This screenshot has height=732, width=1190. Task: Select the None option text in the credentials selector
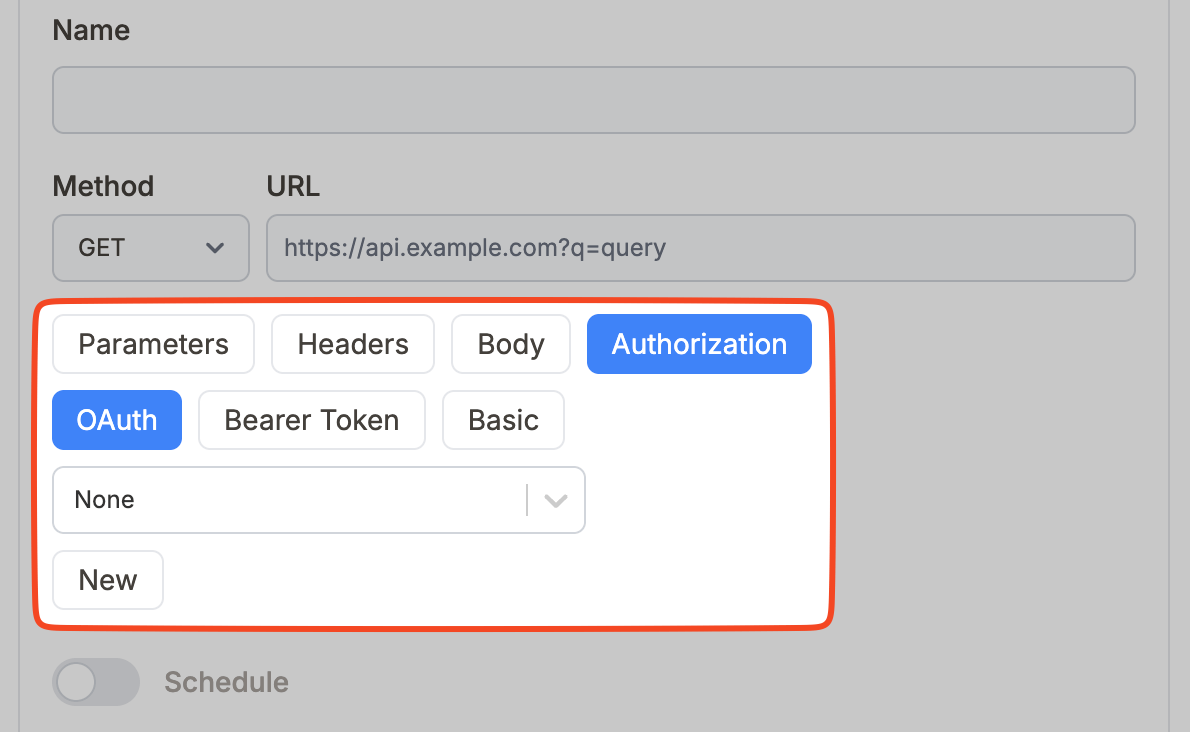tap(104, 500)
